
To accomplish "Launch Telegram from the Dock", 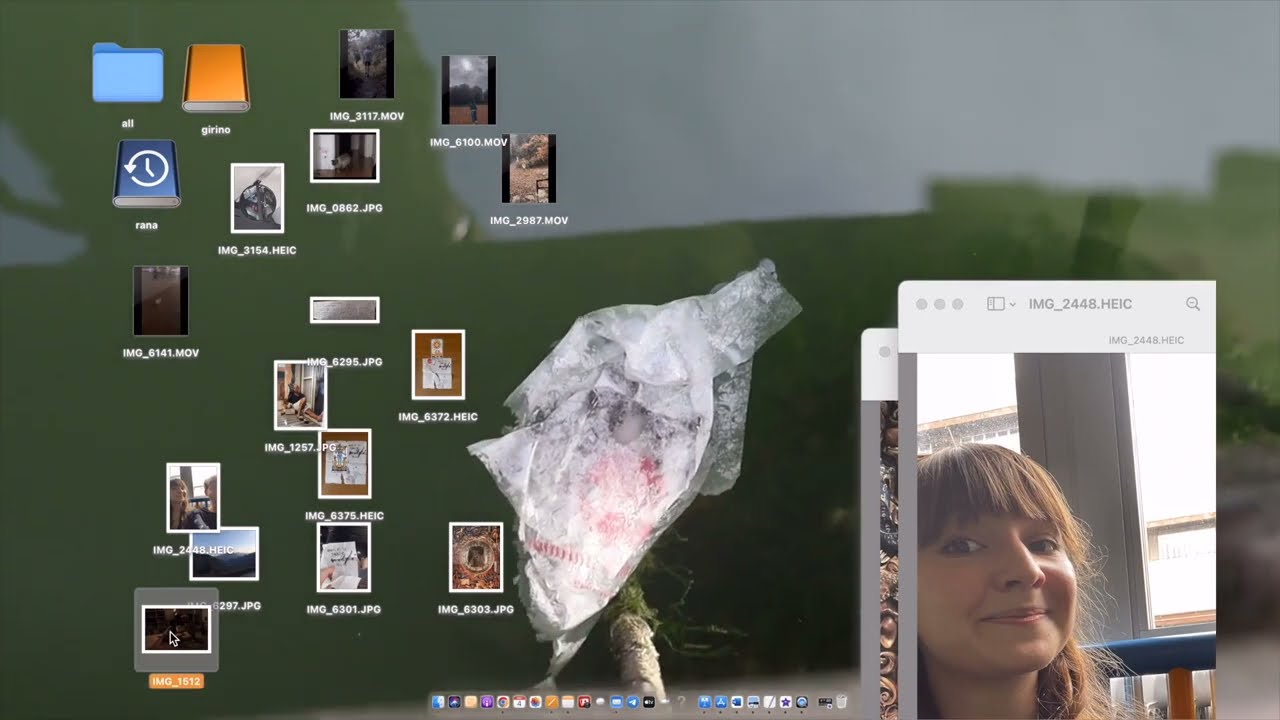I will (633, 702).
